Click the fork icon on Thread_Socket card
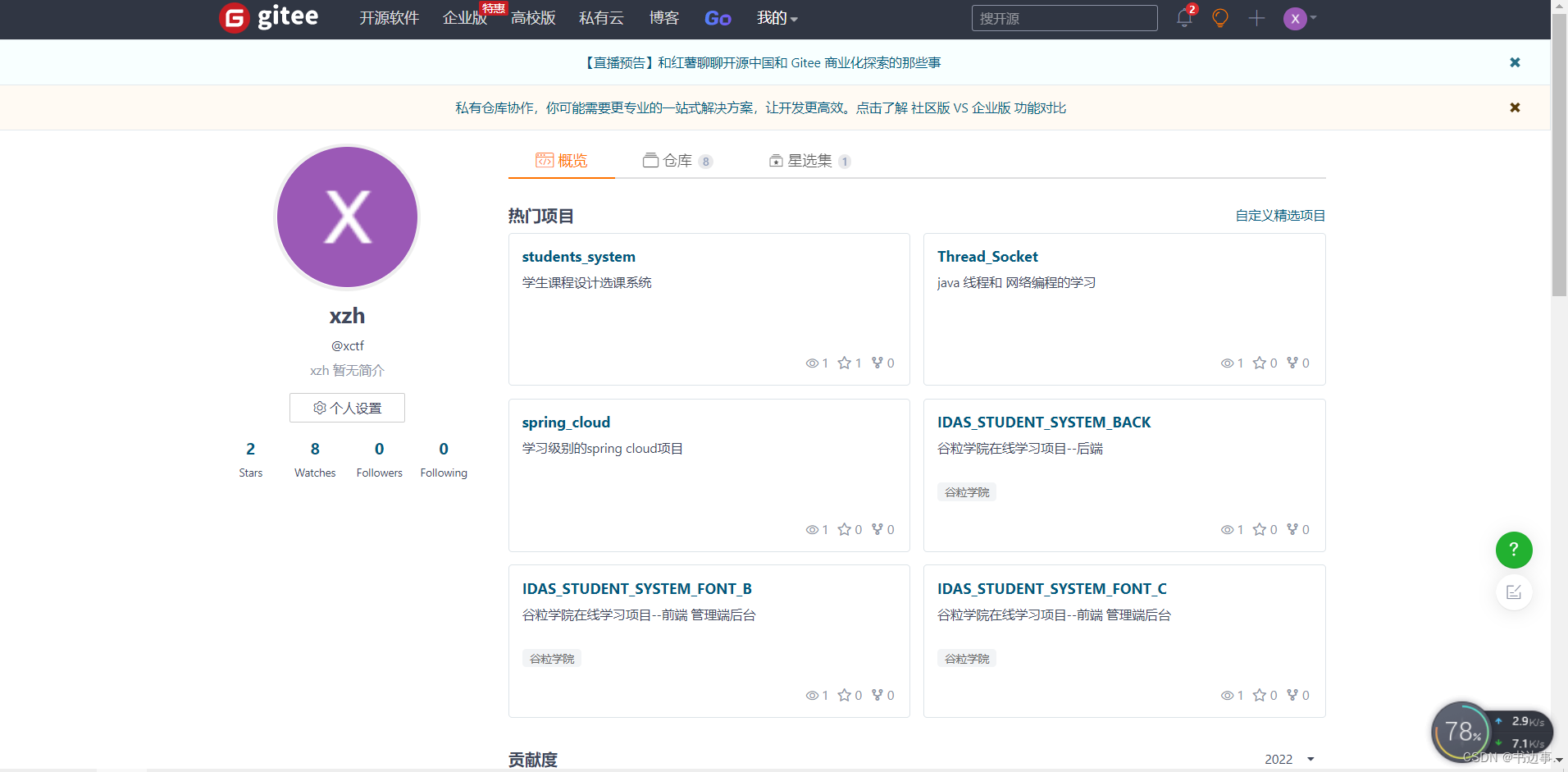The height and width of the screenshot is (772, 1568). (x=1294, y=363)
